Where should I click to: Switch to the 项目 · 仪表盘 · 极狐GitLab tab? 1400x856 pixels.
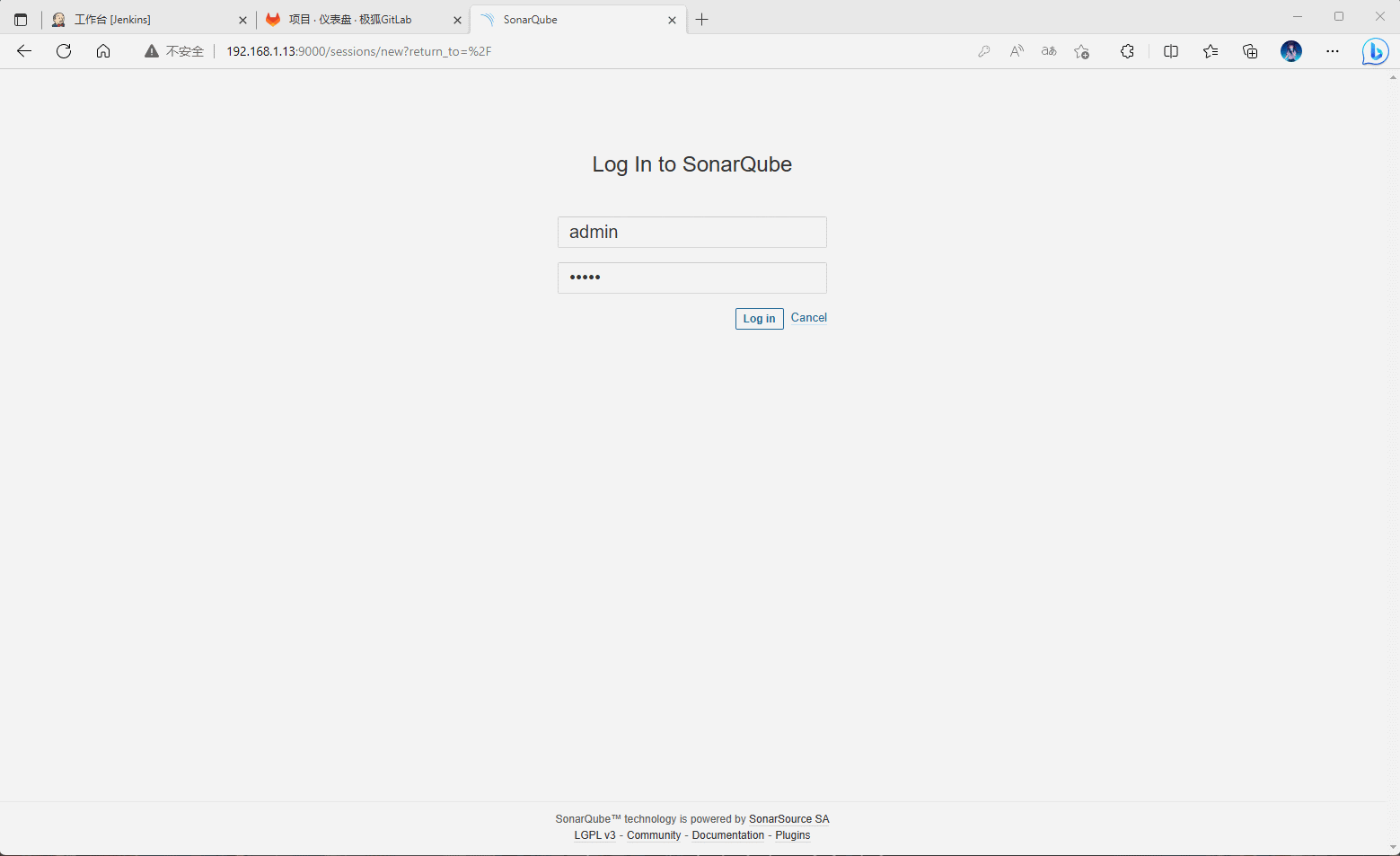(363, 19)
